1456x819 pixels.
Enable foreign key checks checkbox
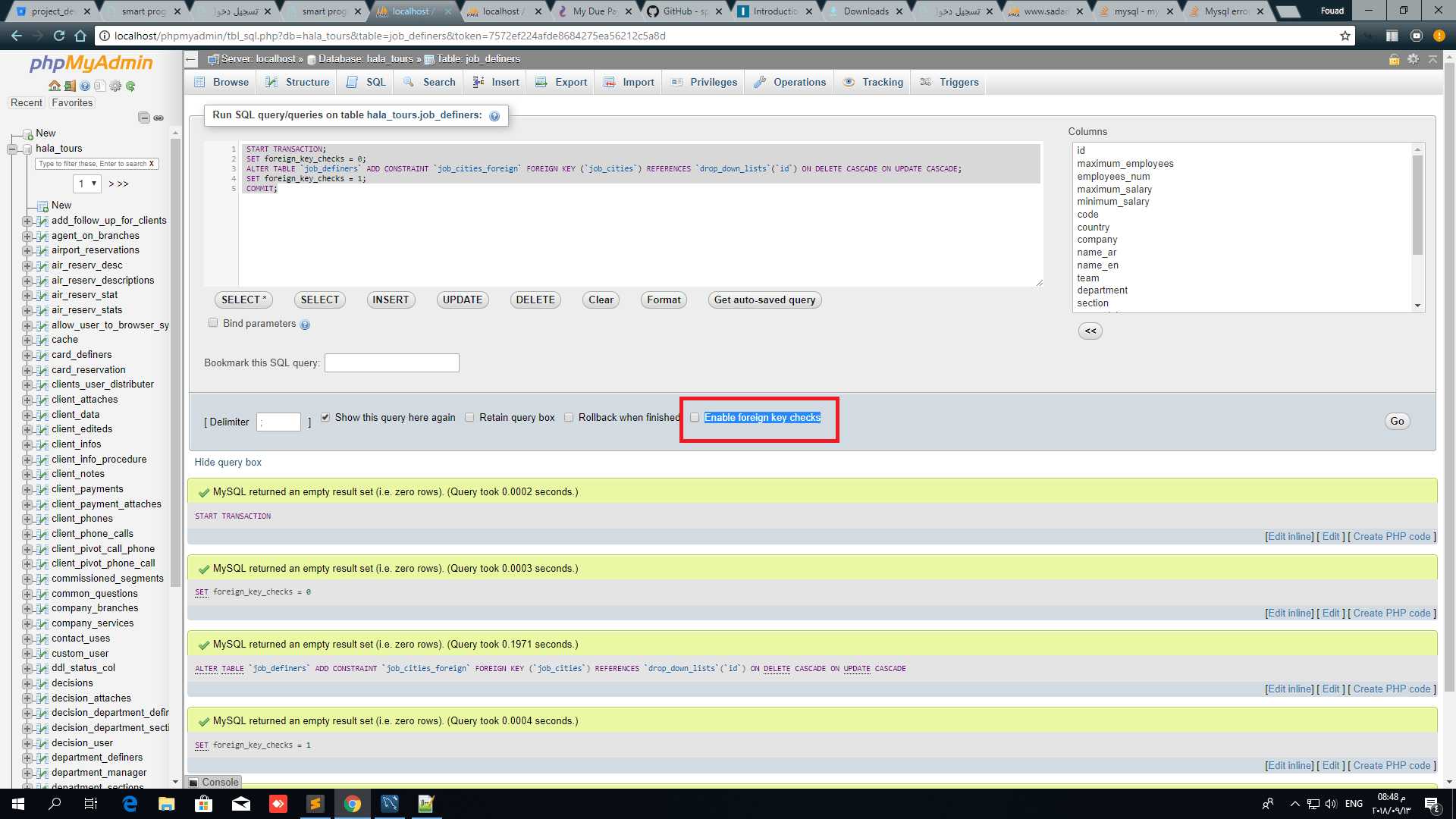[695, 418]
